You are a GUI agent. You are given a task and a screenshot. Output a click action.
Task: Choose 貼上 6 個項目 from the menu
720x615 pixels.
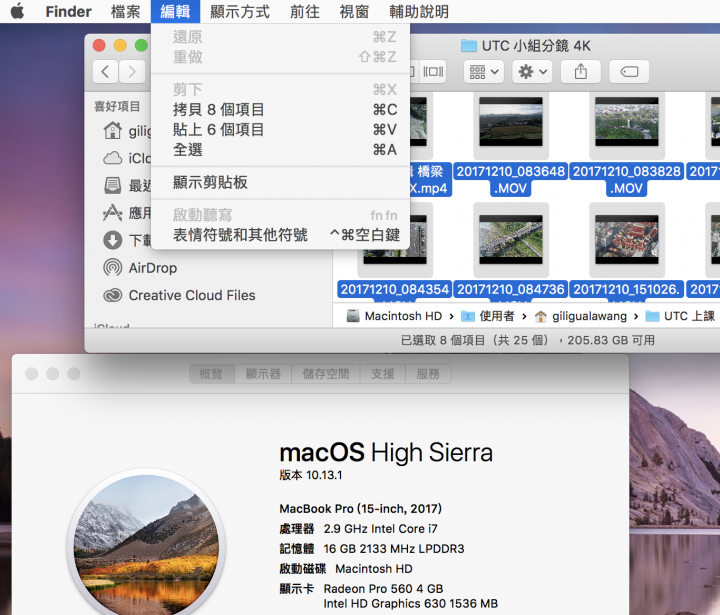[280, 130]
